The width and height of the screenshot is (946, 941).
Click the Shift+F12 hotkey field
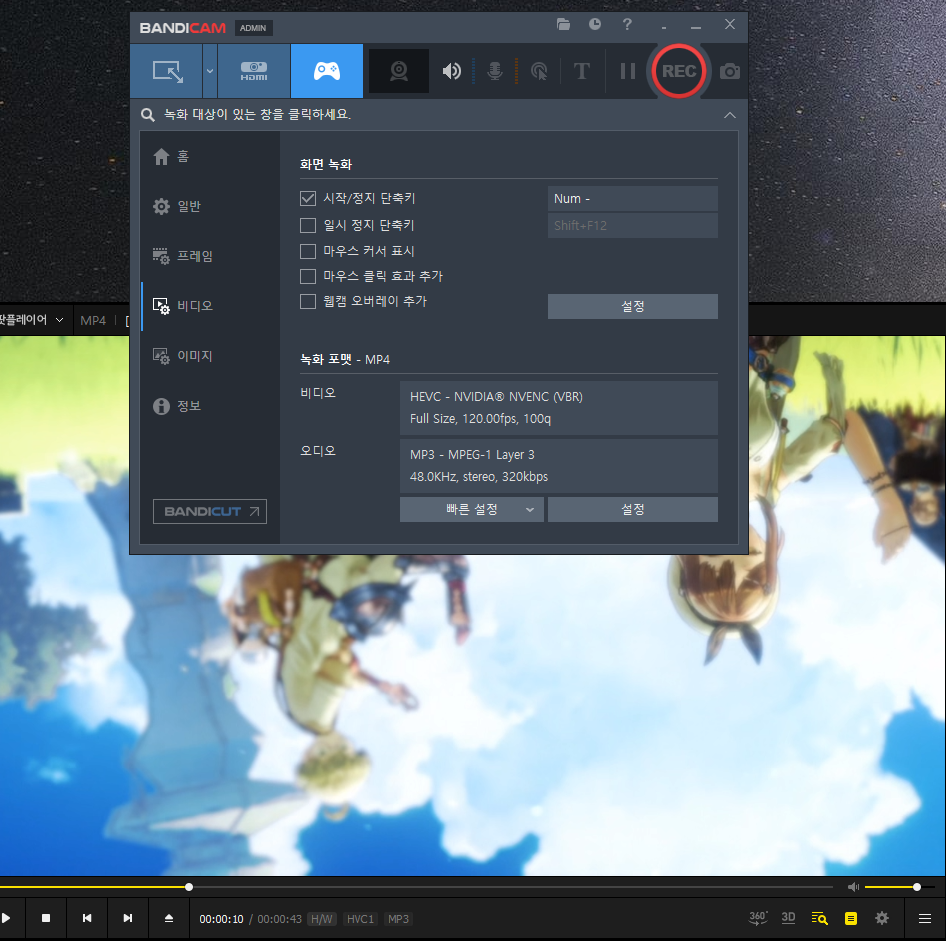click(633, 226)
